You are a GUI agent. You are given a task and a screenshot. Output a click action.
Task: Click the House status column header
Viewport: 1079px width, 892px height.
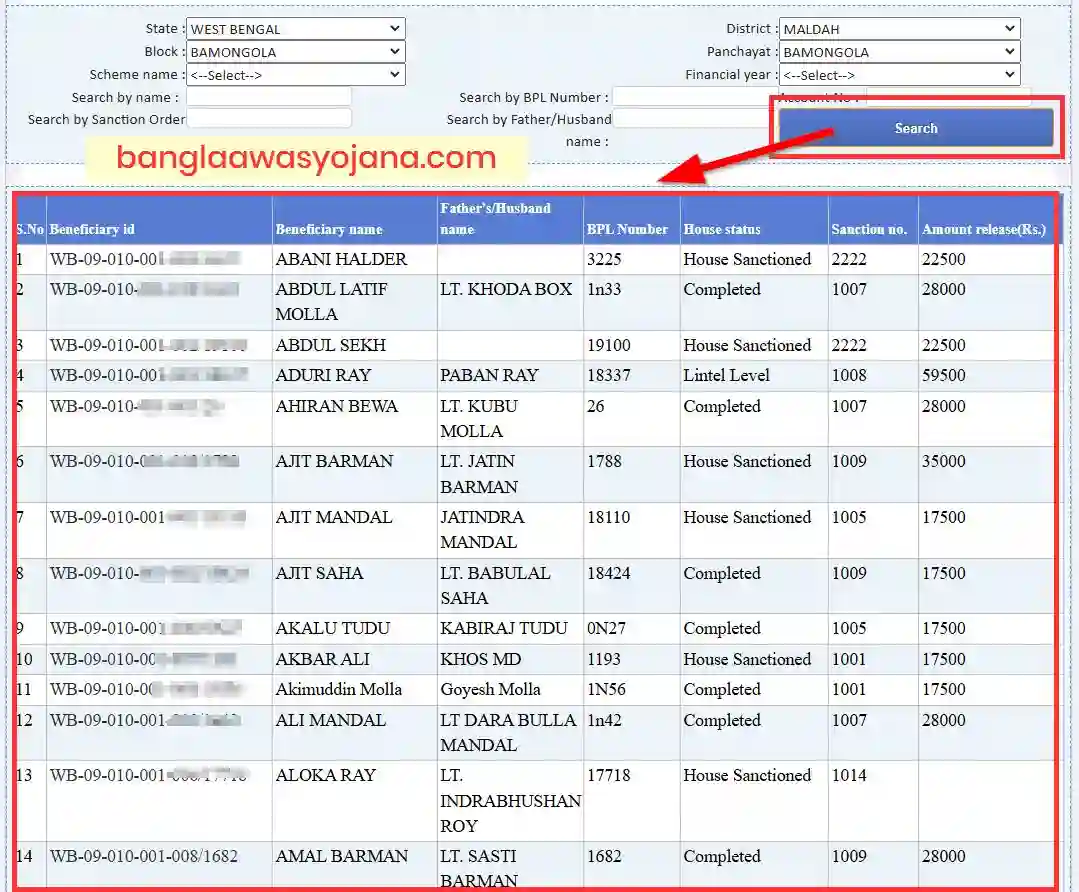tap(722, 229)
